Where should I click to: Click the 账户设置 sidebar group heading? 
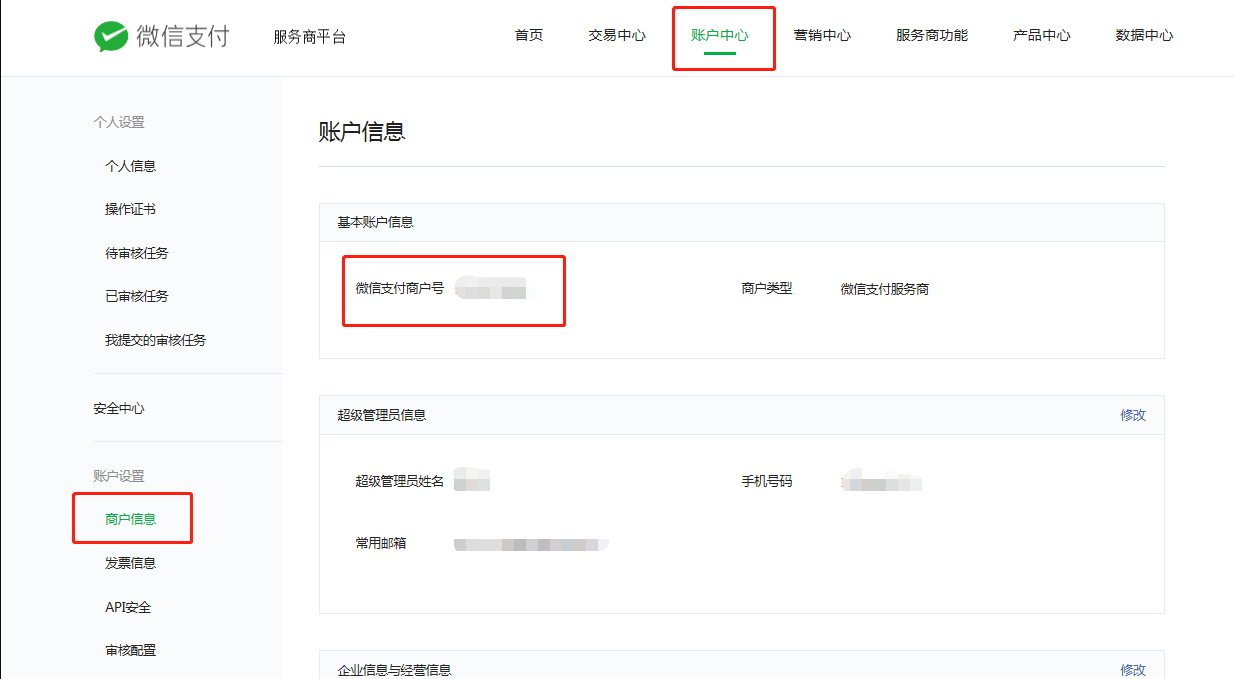click(119, 476)
